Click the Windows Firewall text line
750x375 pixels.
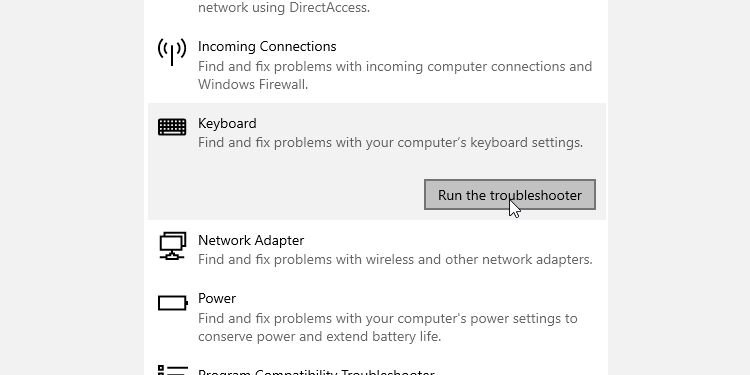253,85
